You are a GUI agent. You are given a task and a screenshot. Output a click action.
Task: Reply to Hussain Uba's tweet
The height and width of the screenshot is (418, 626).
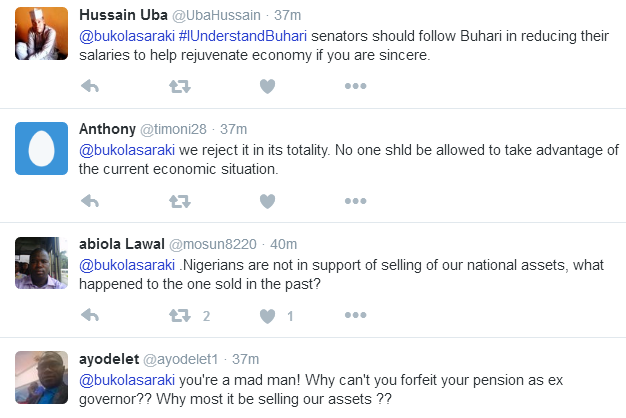click(x=89, y=86)
